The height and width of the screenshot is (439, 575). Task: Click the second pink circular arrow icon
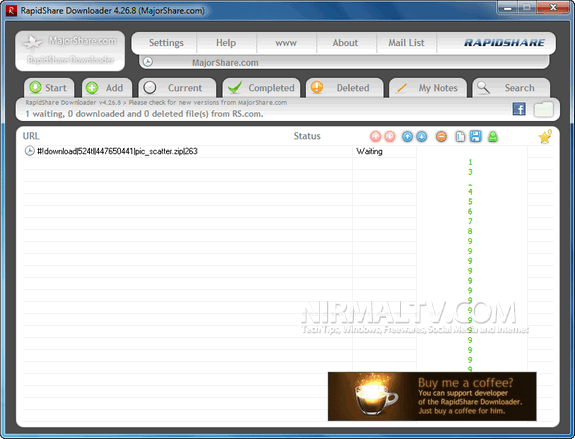point(390,137)
